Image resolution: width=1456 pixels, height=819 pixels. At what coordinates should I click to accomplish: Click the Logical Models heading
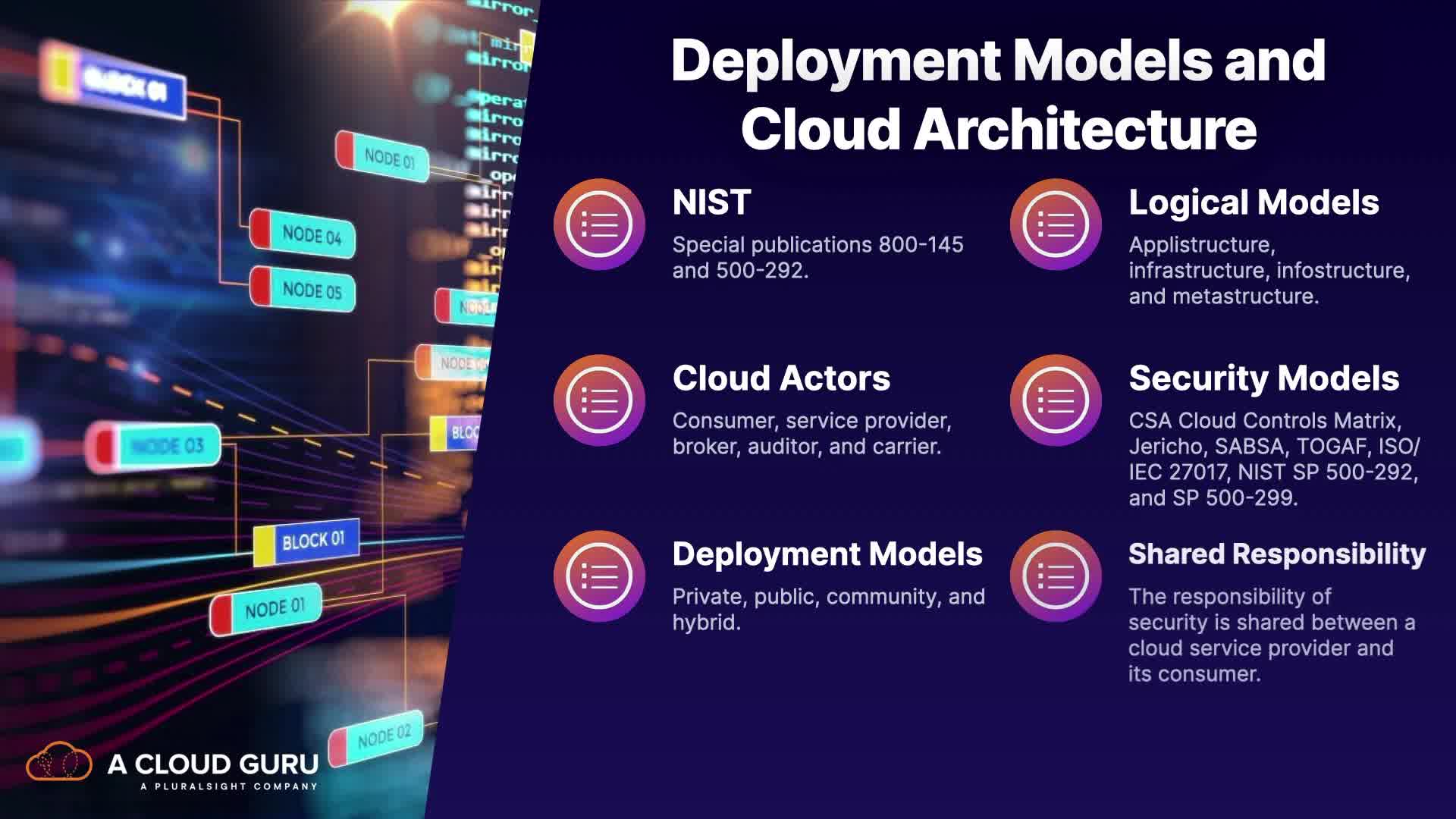(1253, 202)
